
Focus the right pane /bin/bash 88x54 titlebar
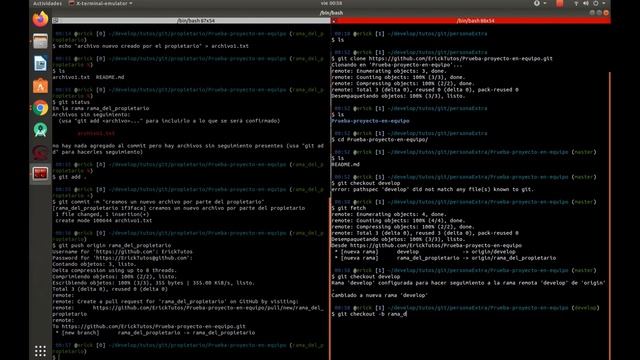coord(471,20)
